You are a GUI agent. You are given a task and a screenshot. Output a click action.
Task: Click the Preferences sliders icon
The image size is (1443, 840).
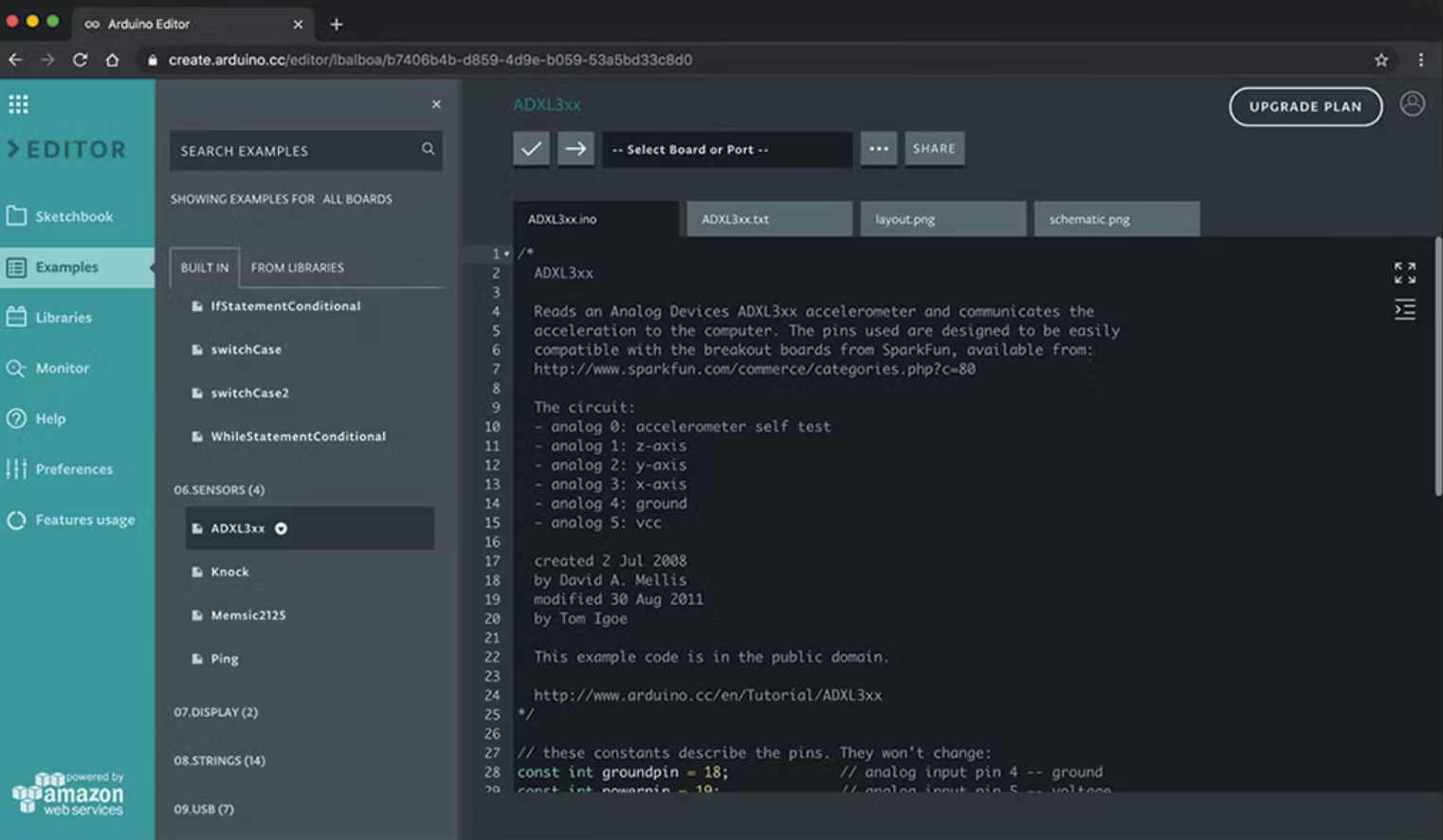[16, 468]
